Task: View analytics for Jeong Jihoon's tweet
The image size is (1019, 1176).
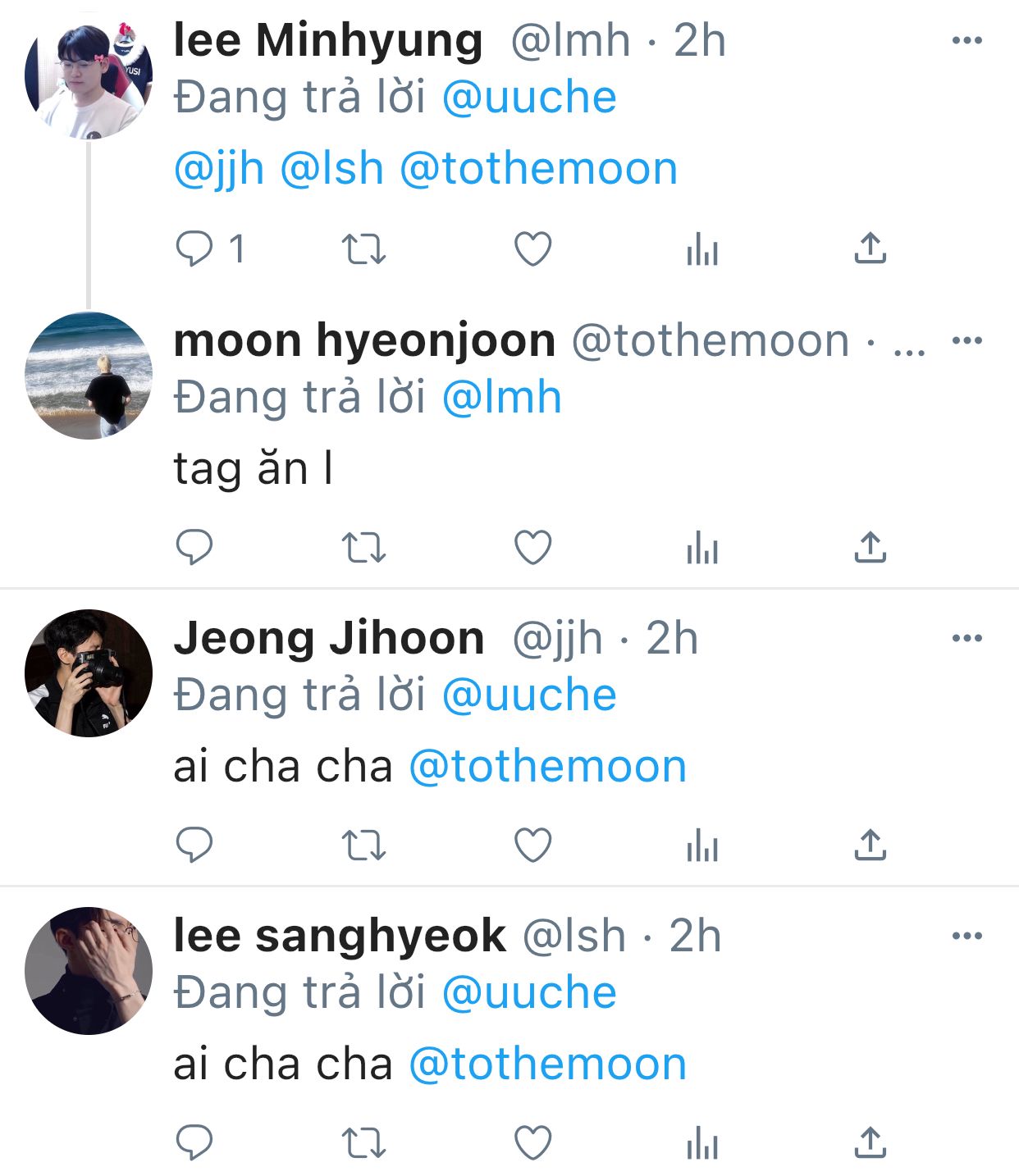Action: tap(702, 845)
